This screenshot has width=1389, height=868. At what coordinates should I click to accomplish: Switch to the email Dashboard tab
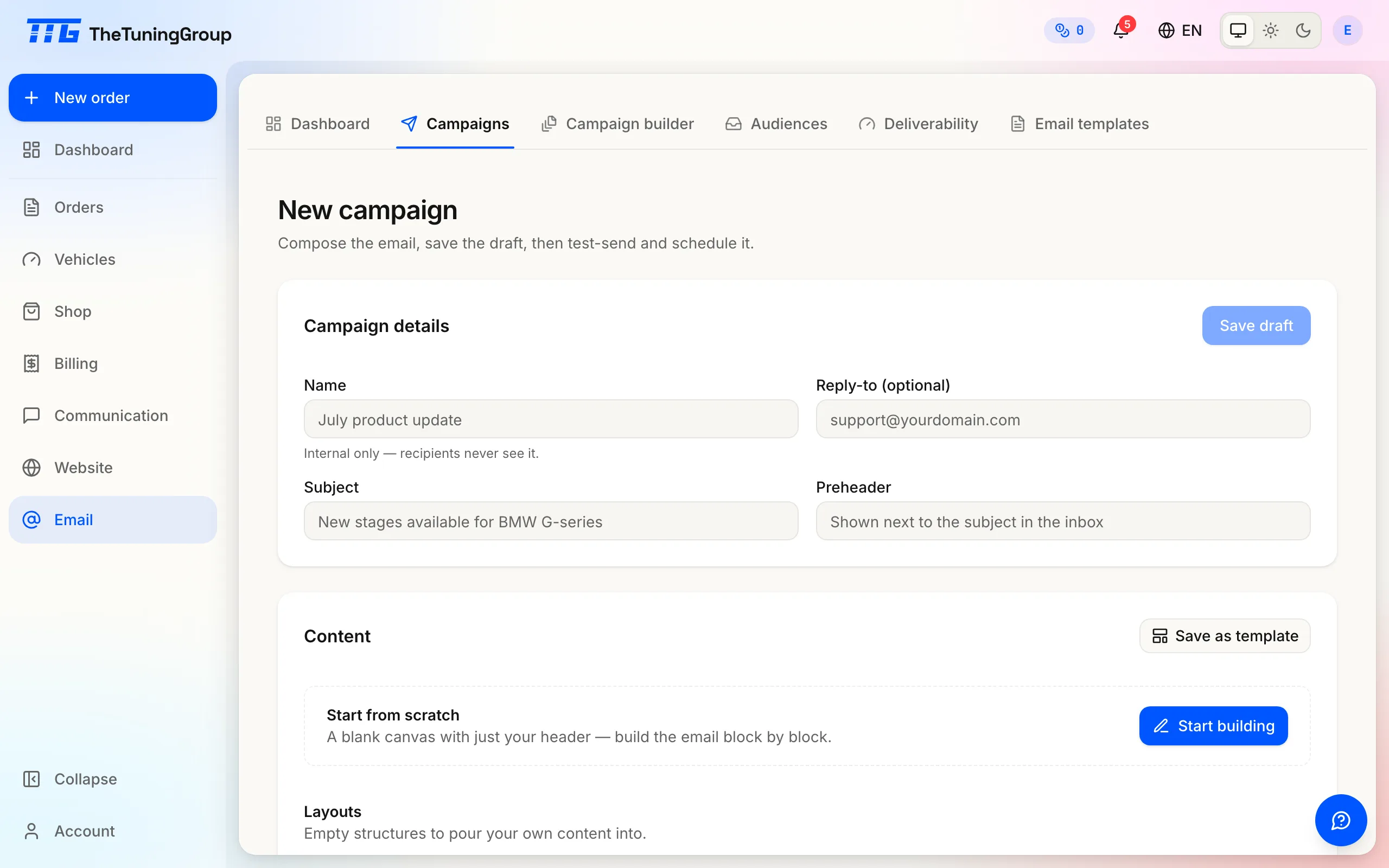coord(317,124)
